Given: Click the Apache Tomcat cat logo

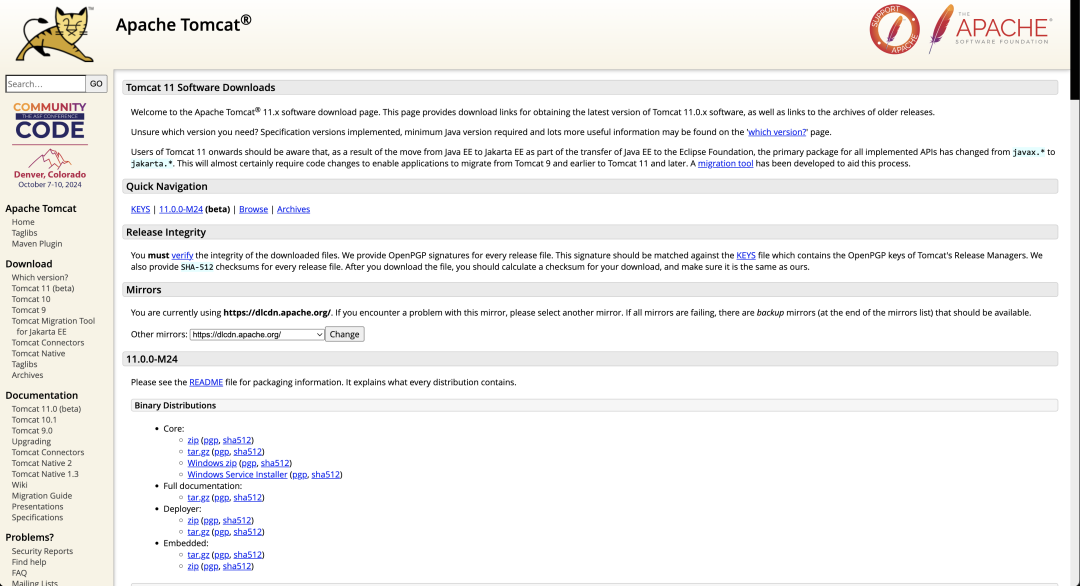Looking at the screenshot, I should point(55,34).
